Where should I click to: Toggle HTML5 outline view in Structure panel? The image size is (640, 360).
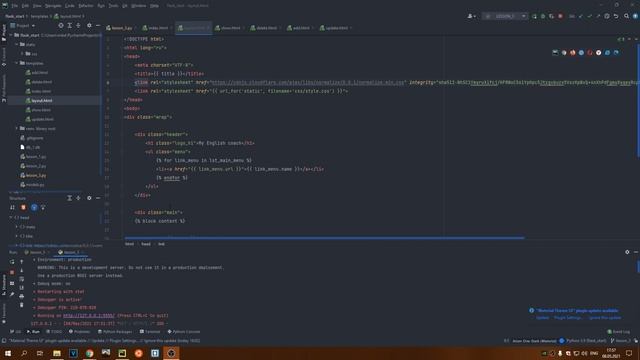[x=23, y=207]
